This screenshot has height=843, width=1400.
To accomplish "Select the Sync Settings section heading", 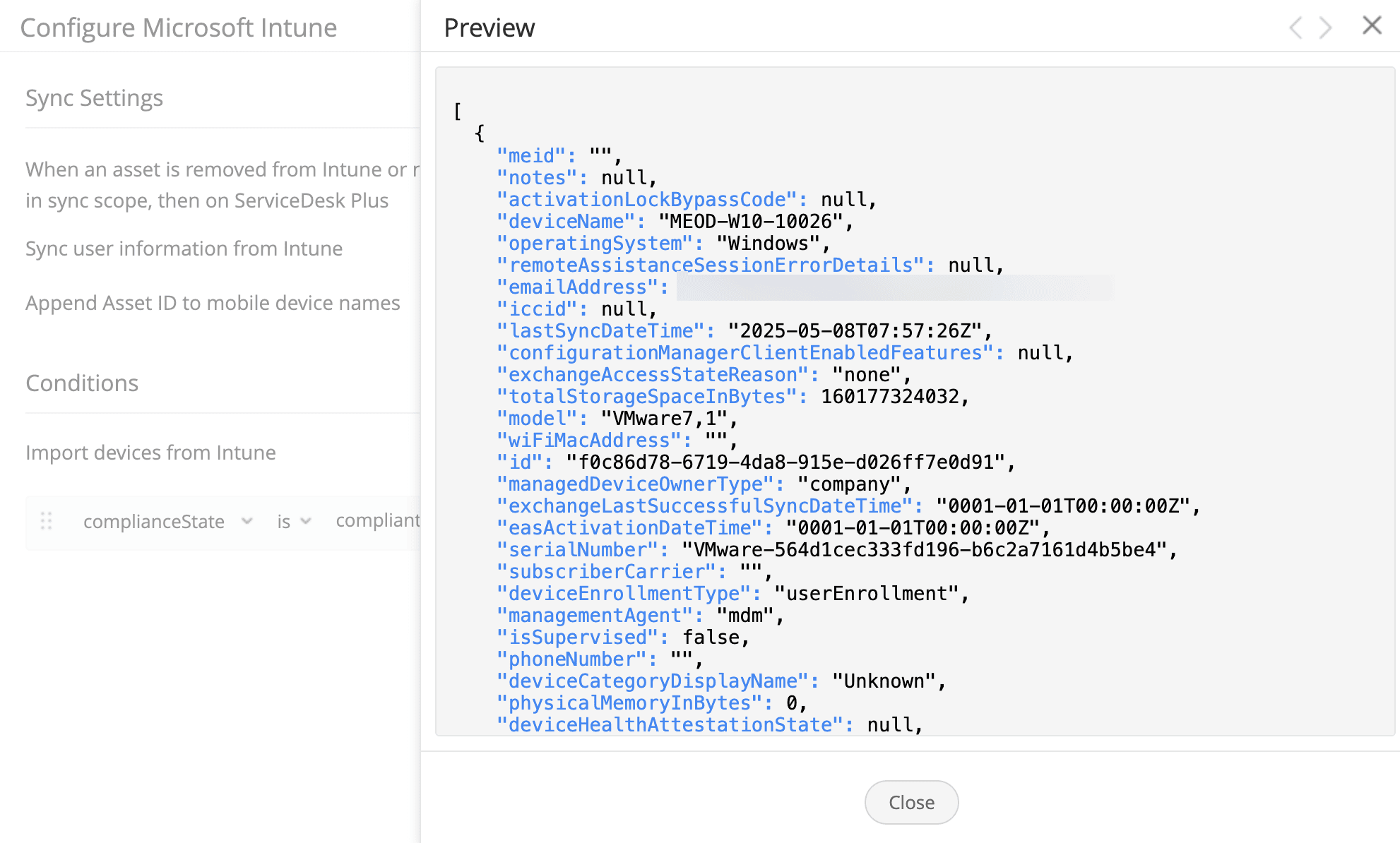I will 94,98.
